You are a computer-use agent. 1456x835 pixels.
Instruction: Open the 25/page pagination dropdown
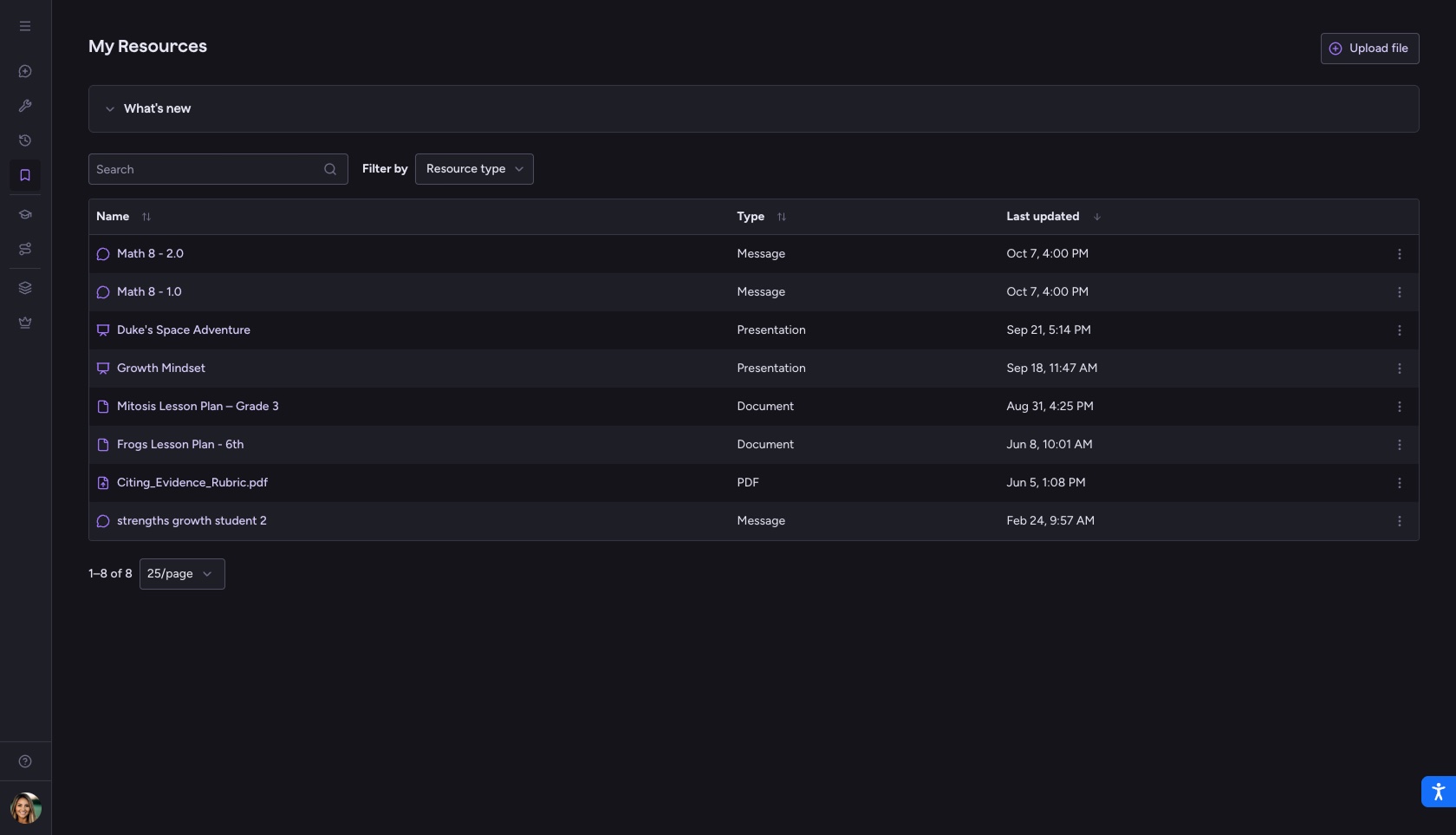click(x=182, y=574)
